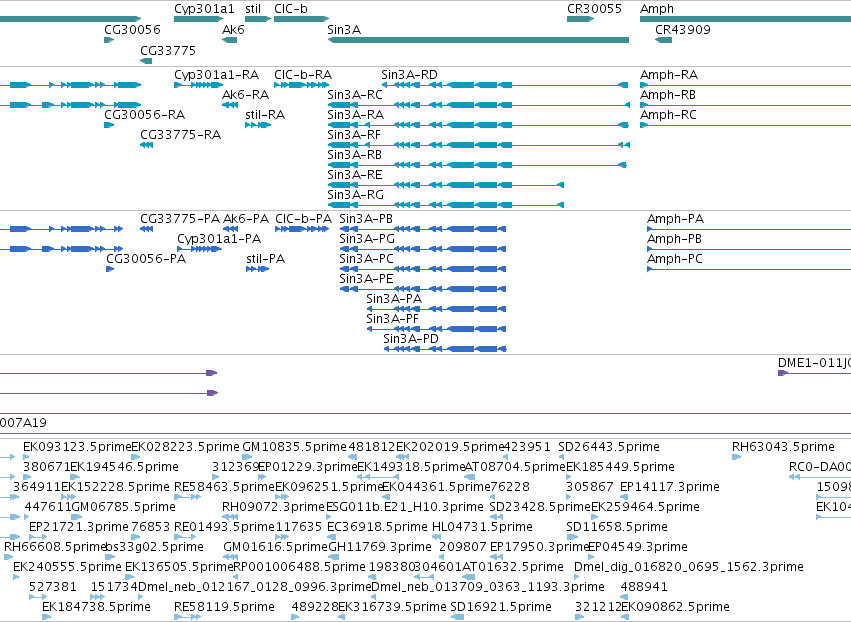Select the Ak6-PA protein label
This screenshot has width=851, height=622.
[246, 219]
